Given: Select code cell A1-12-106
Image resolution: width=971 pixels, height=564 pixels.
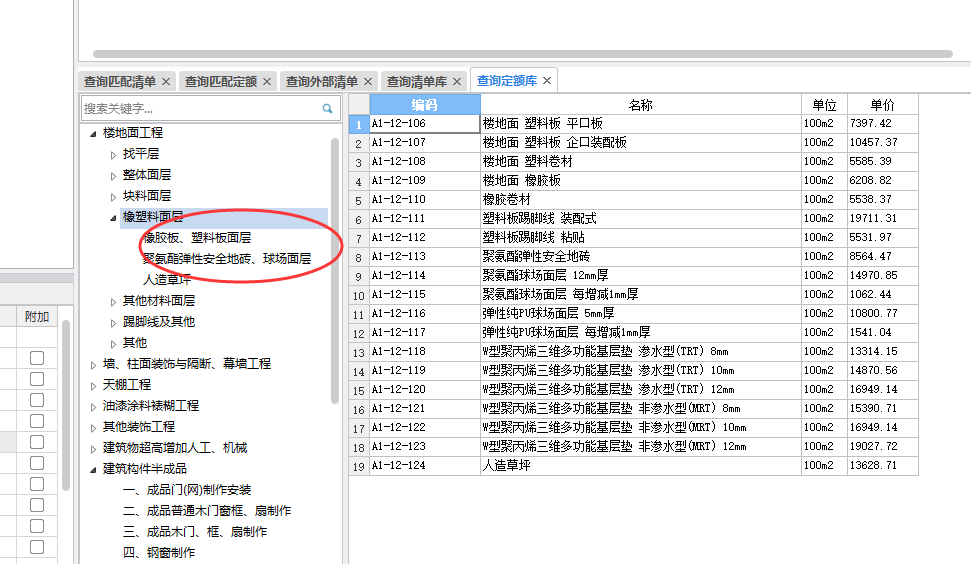Looking at the screenshot, I should tap(425, 124).
